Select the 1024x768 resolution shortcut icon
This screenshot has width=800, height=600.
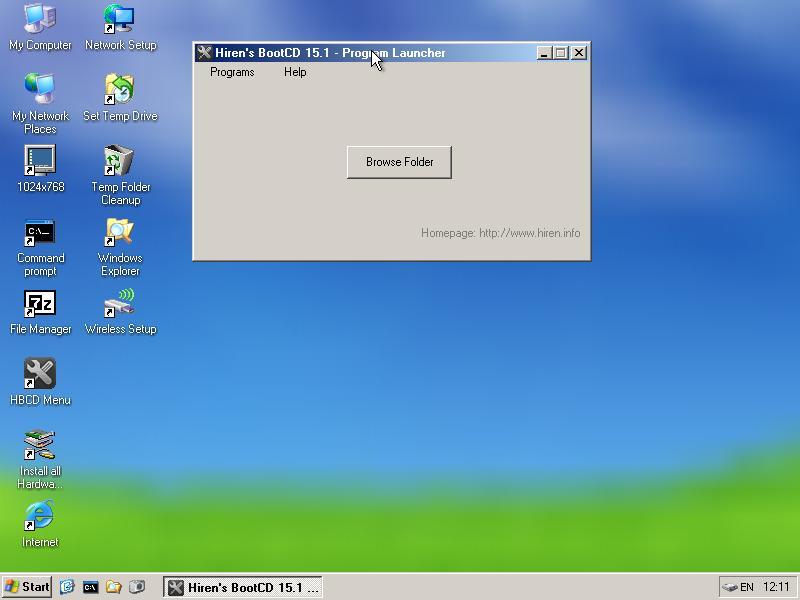coord(40,161)
